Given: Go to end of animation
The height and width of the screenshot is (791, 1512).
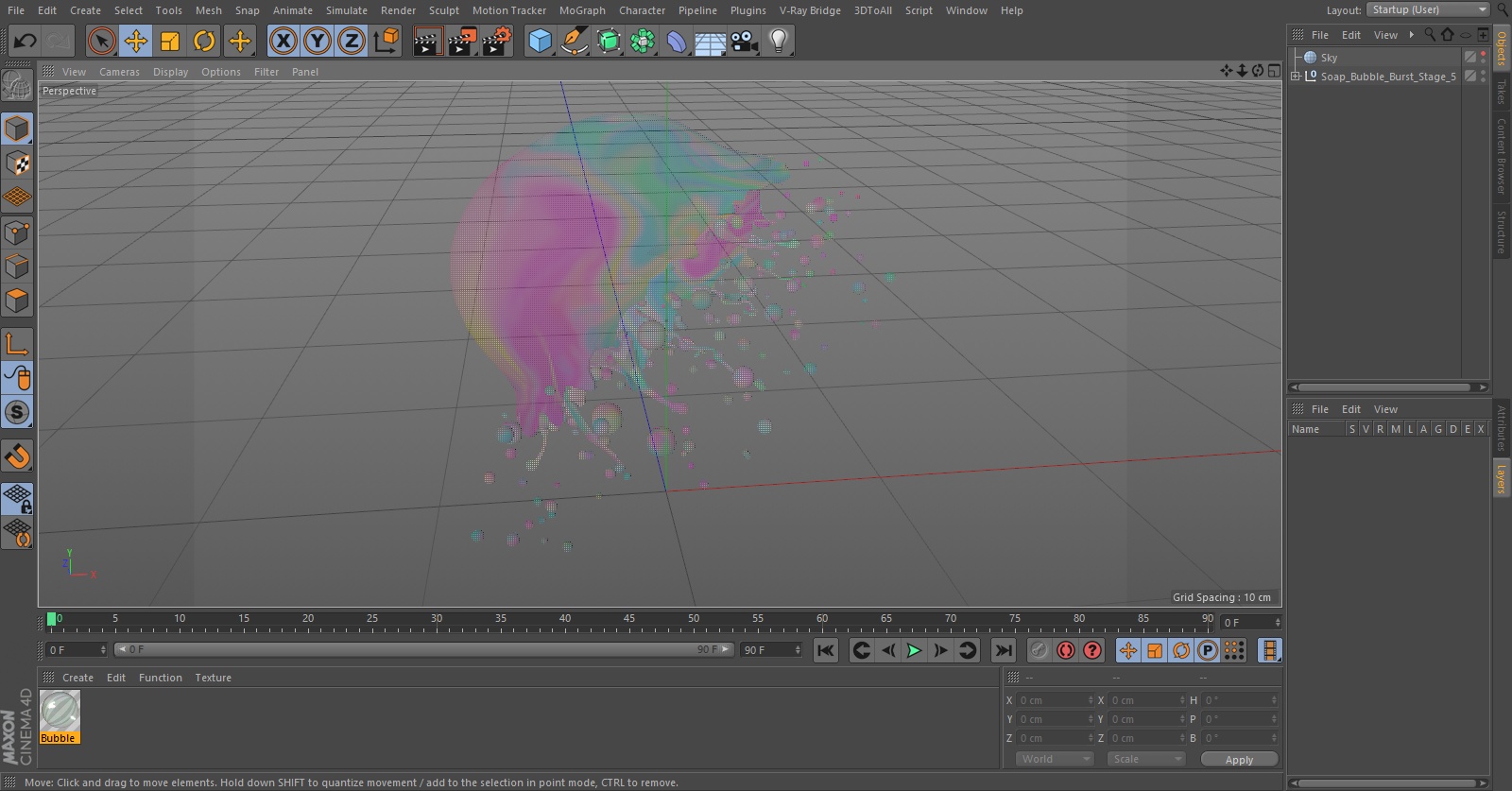Looking at the screenshot, I should click(x=1004, y=650).
